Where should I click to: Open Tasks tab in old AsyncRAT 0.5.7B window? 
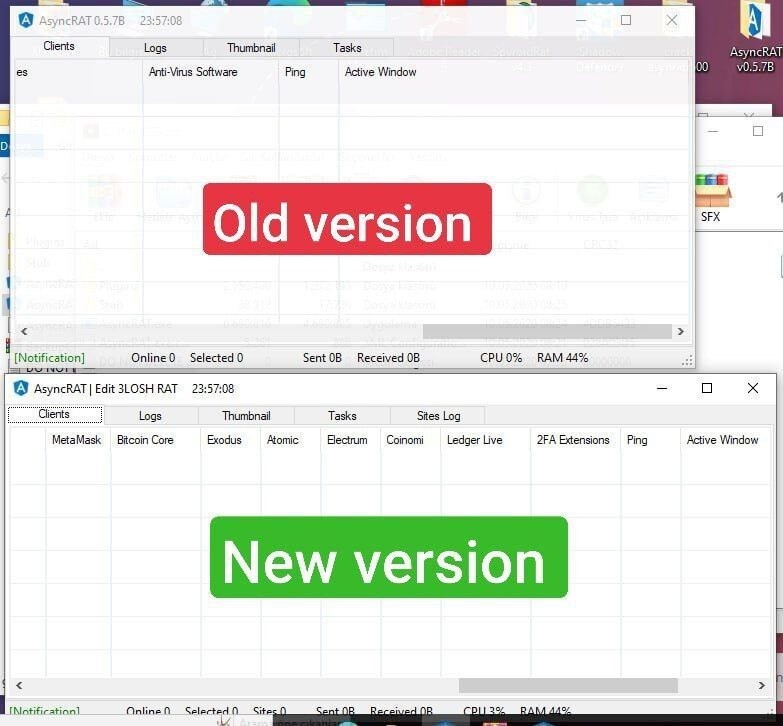click(347, 48)
